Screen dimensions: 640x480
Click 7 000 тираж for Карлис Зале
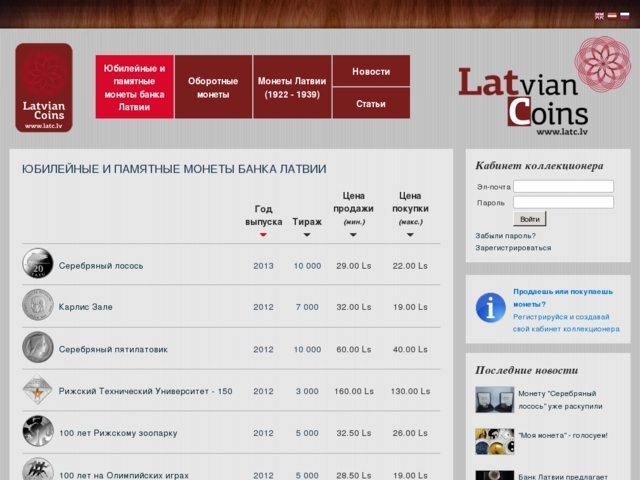tap(307, 307)
